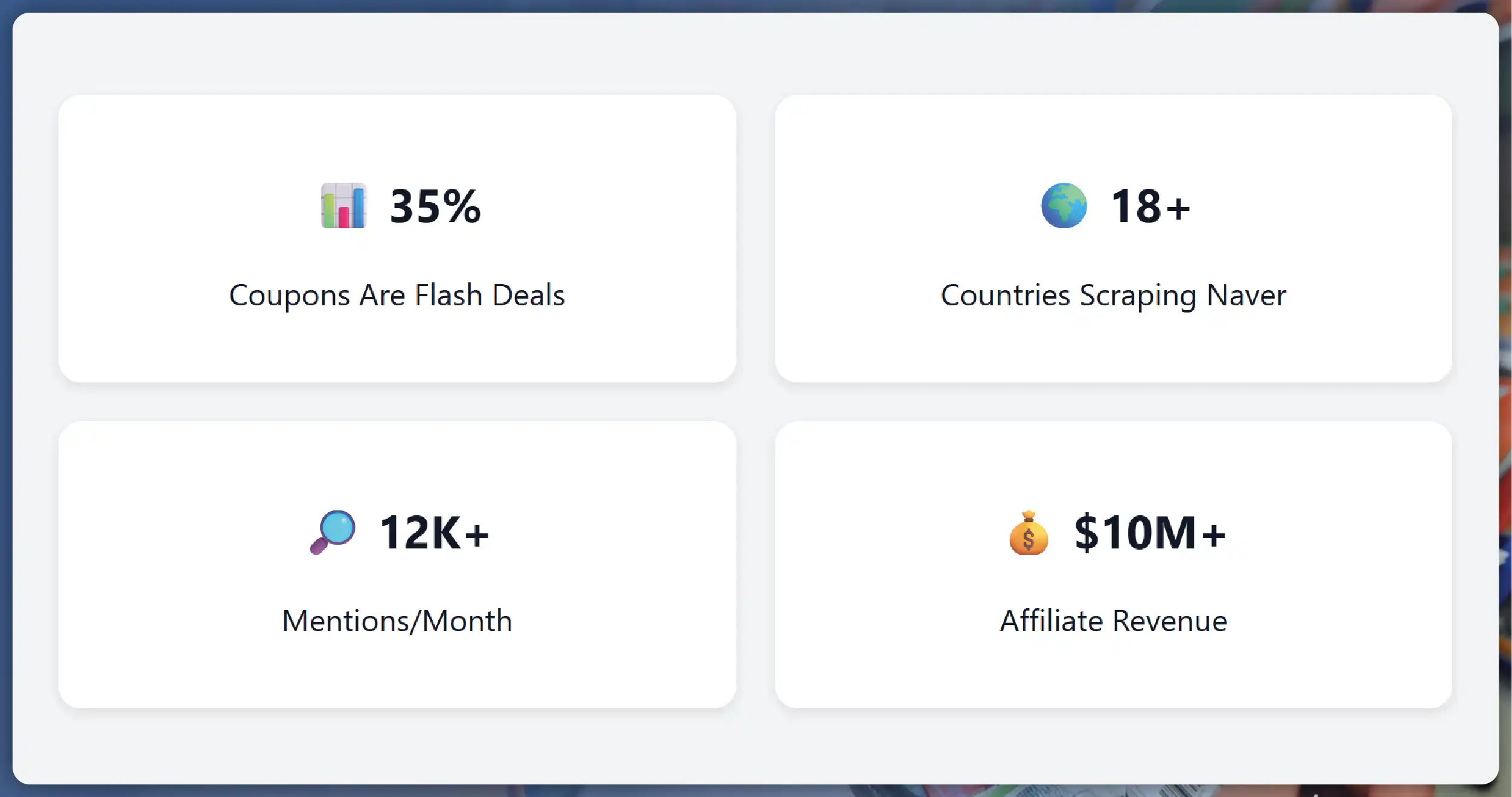This screenshot has width=1512, height=797.
Task: Click the Affiliate Revenue text label
Action: (1114, 620)
